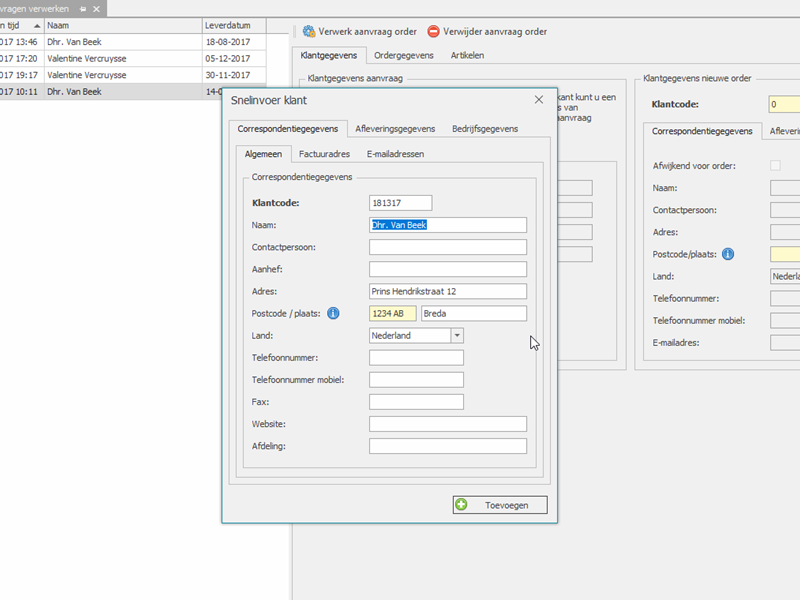The image size is (800, 600).
Task: Switch to the Afleveringsgegevens tab in the dialog
Action: tap(395, 128)
